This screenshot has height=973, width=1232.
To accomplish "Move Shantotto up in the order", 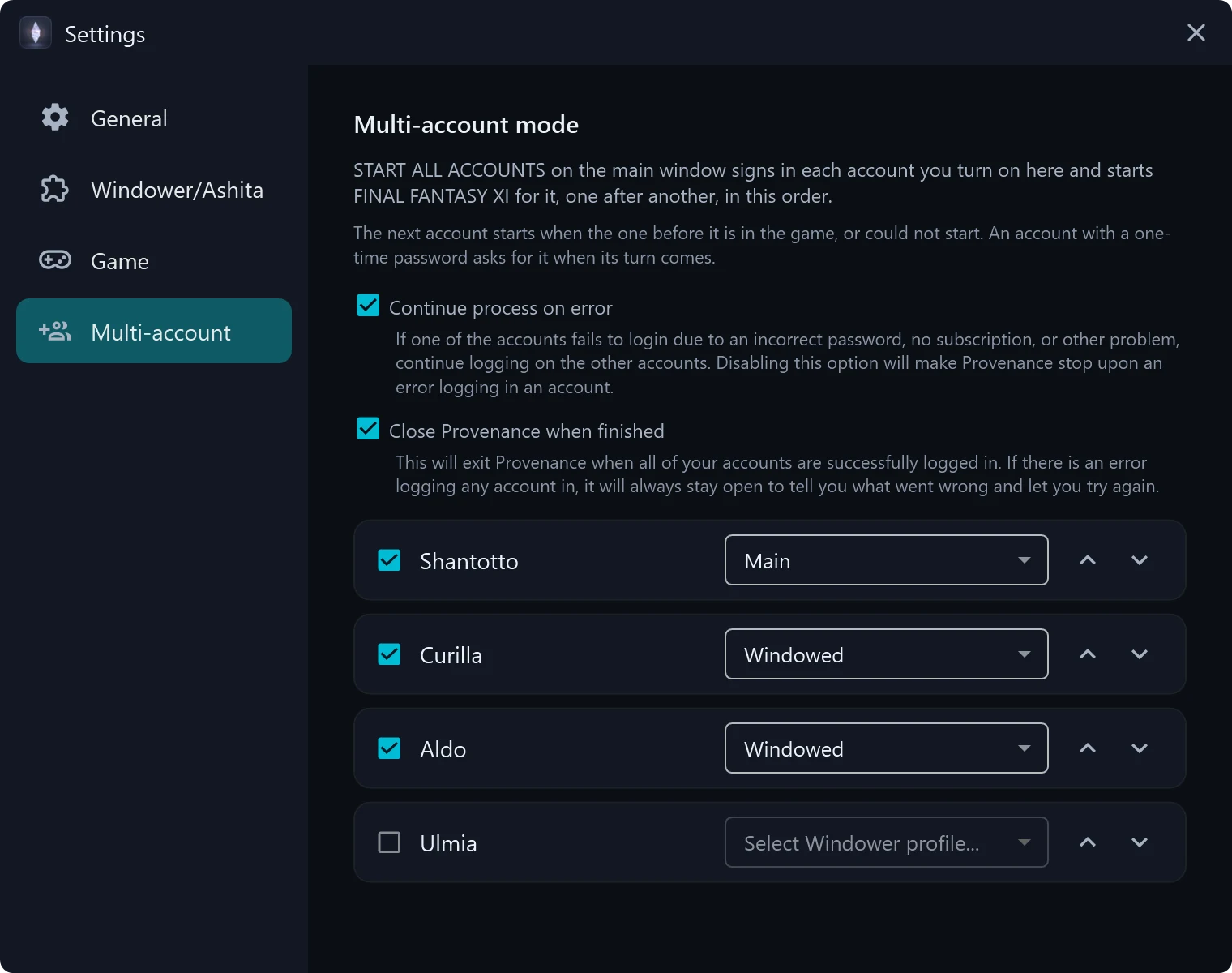I will 1088,560.
